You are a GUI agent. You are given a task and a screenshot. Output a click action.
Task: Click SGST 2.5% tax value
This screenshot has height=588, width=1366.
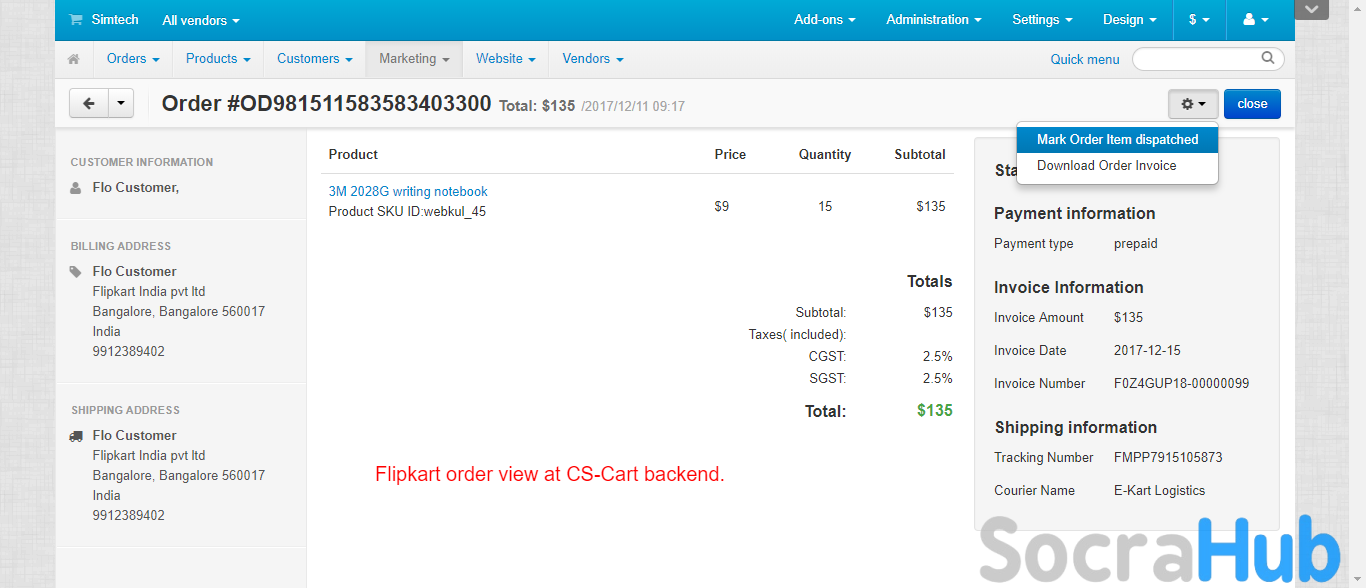click(x=938, y=379)
